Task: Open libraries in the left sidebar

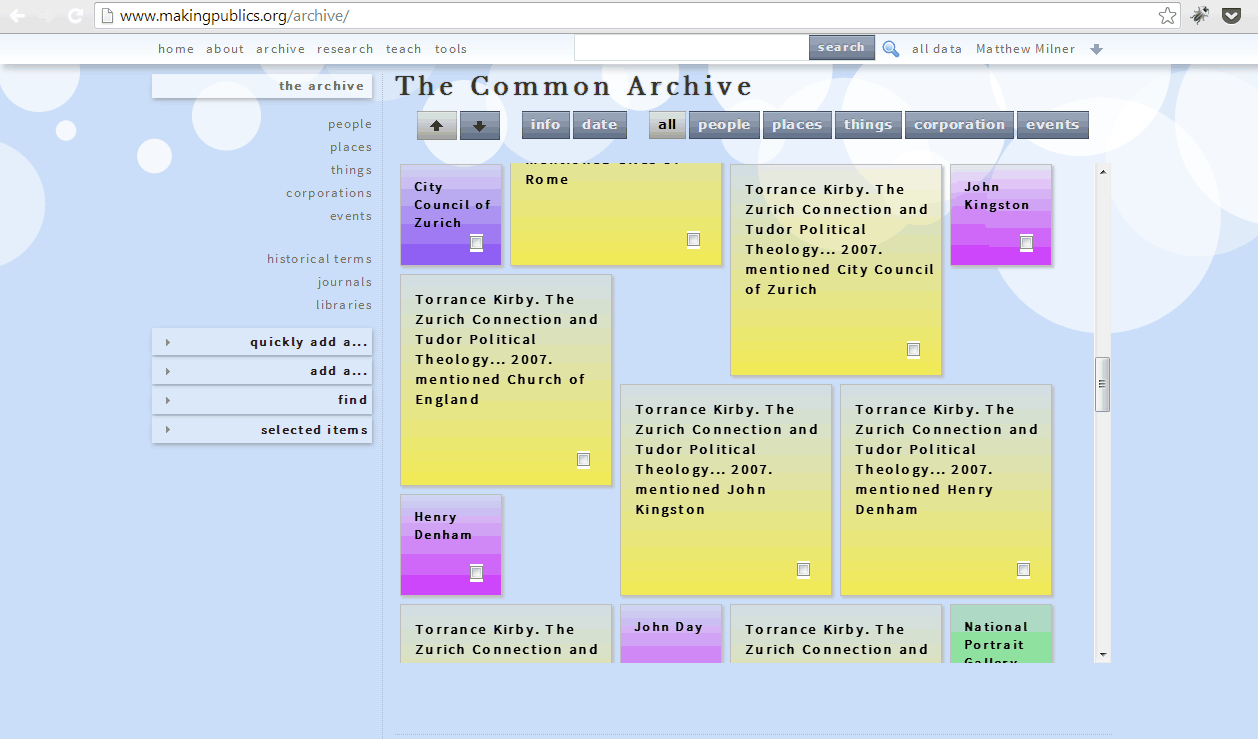Action: click(344, 305)
